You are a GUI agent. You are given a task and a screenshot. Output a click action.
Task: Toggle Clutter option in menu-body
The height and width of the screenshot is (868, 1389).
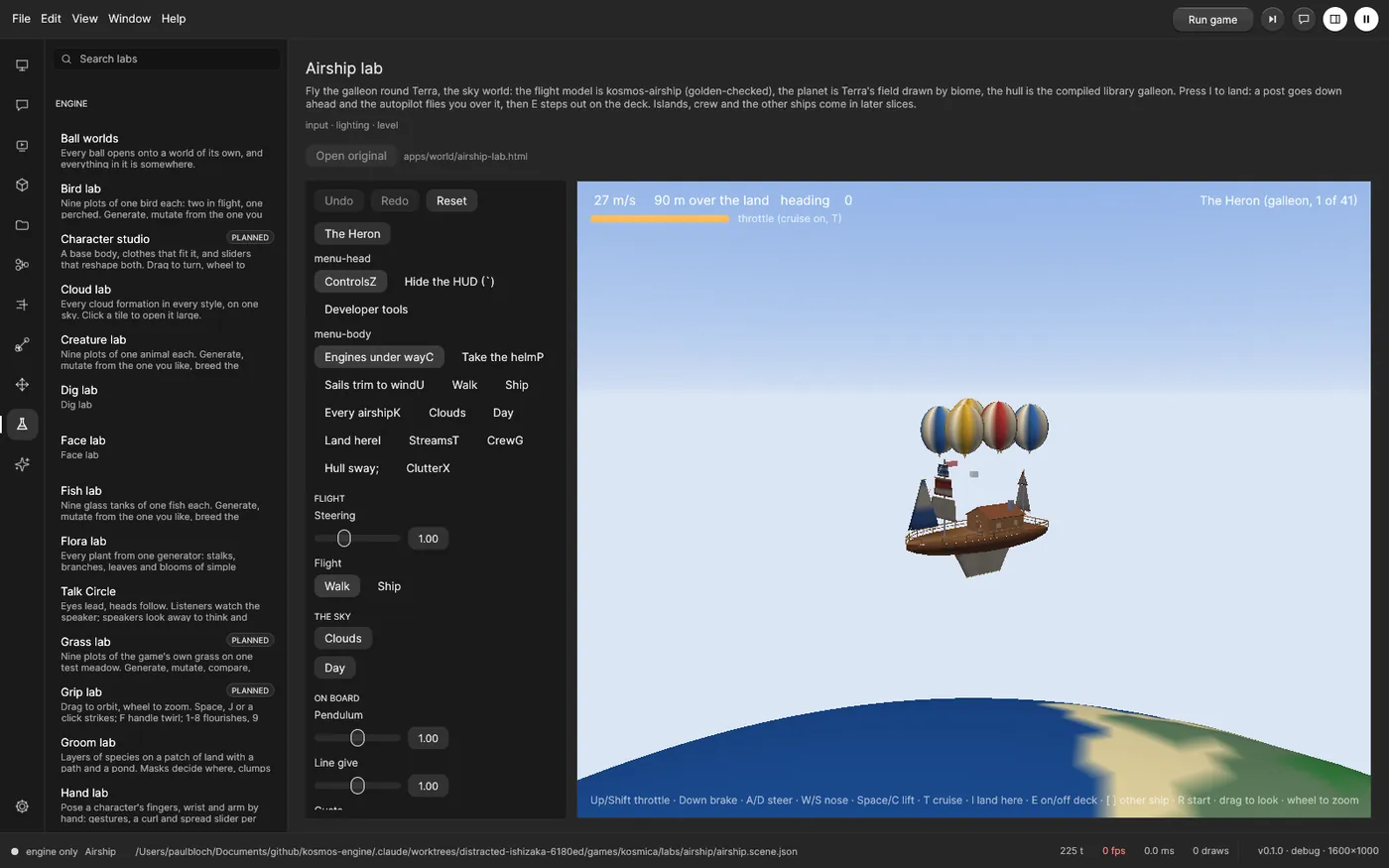428,468
